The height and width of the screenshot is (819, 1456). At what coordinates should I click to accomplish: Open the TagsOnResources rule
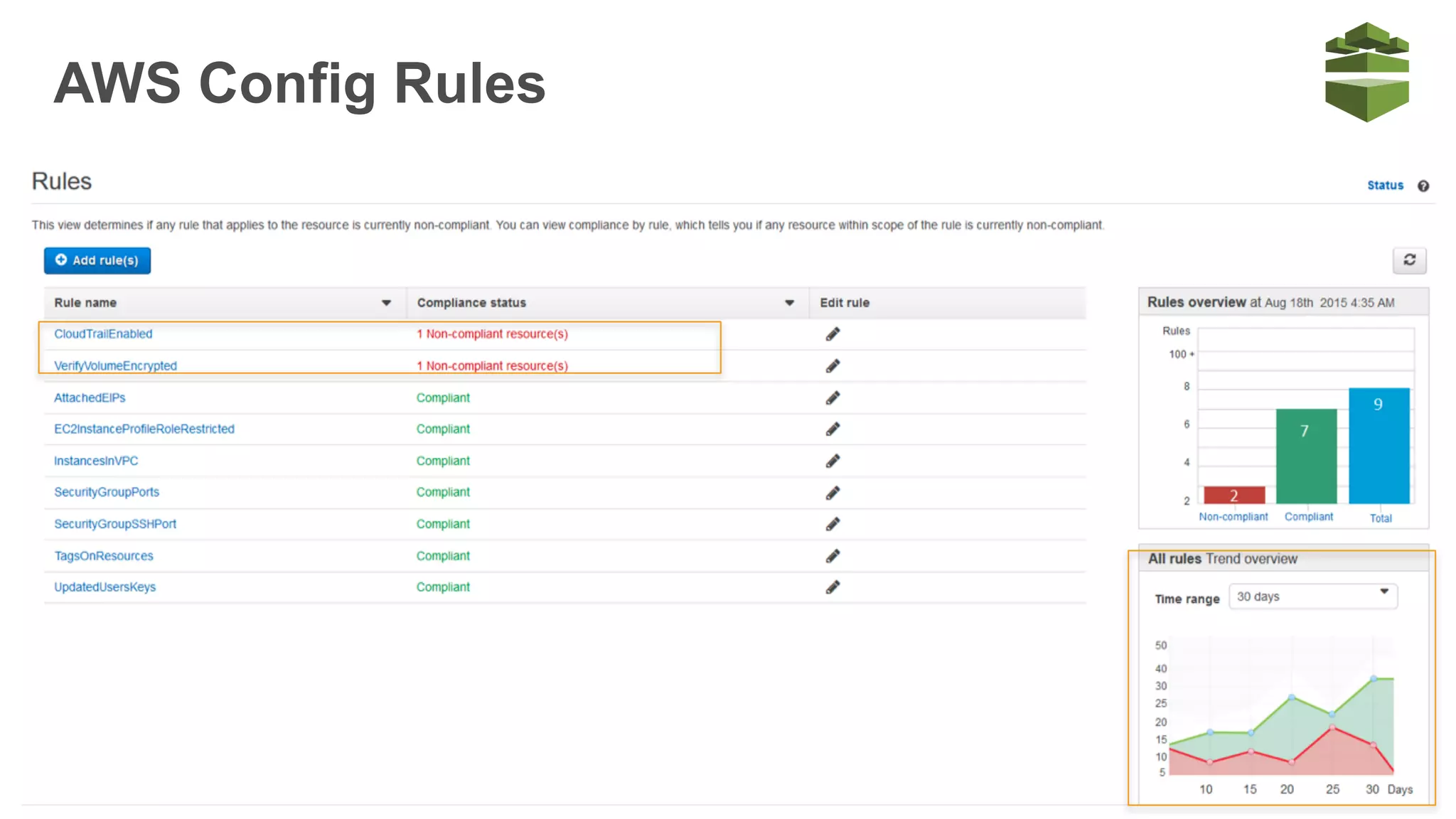tap(104, 556)
